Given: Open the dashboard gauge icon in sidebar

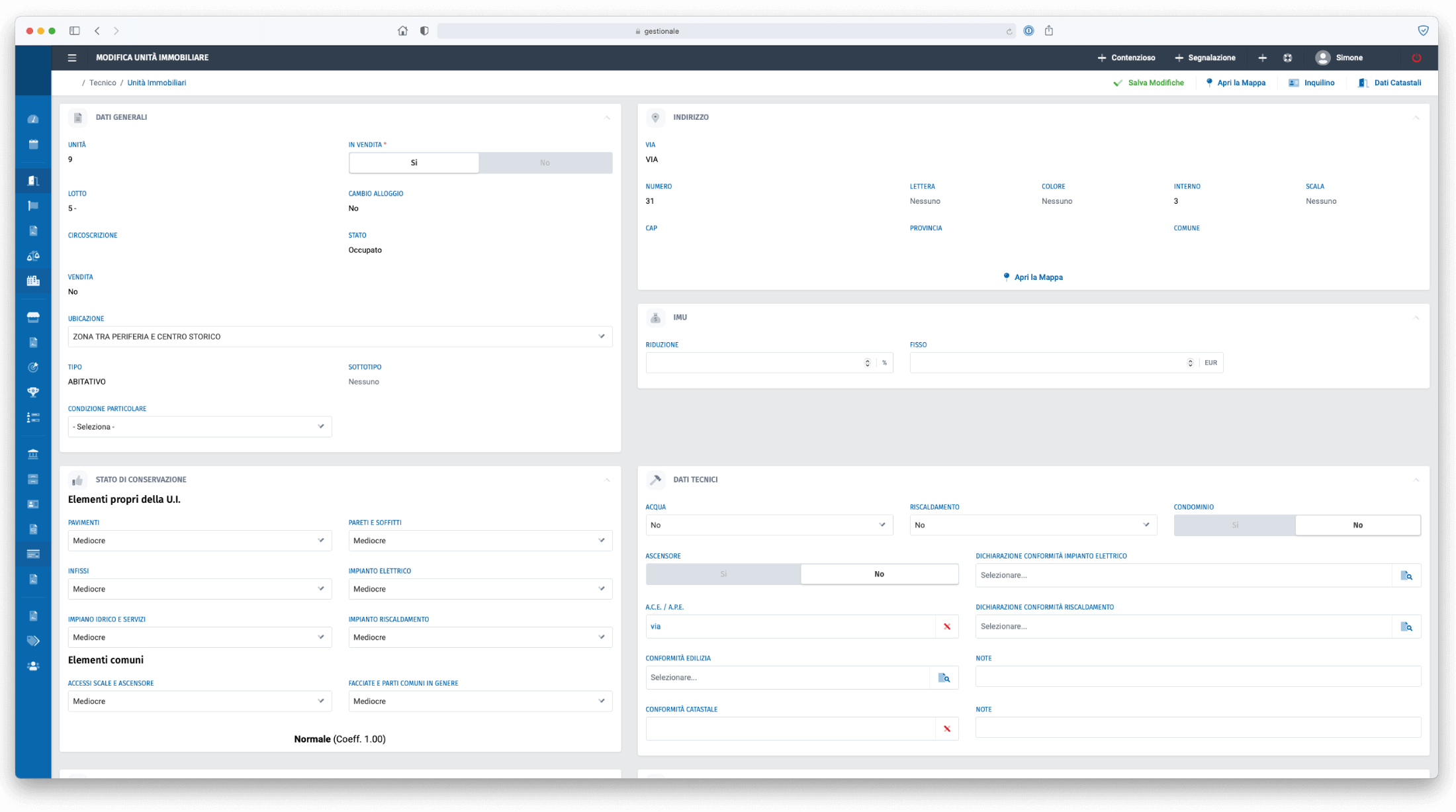Looking at the screenshot, I should 33,119.
